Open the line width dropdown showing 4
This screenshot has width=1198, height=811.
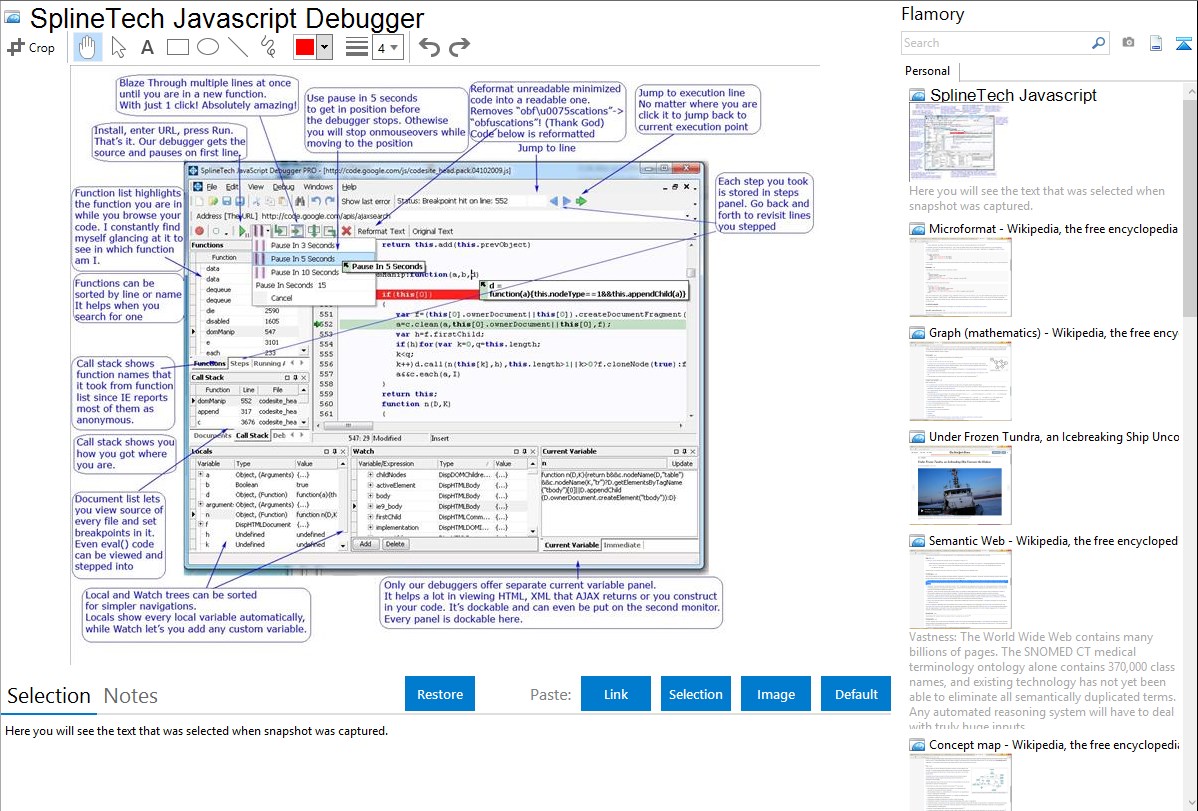point(387,48)
